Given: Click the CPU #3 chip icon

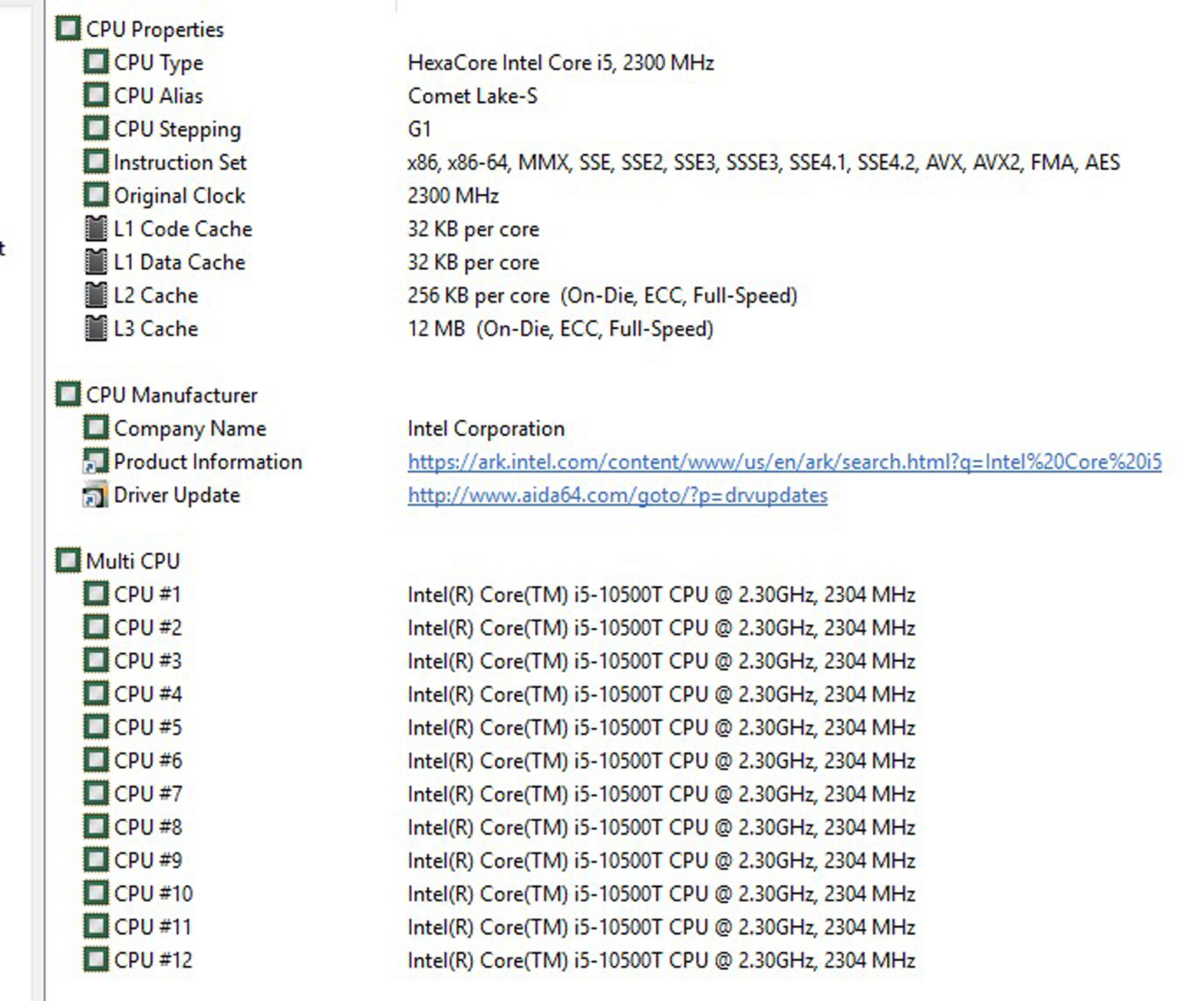Looking at the screenshot, I should (96, 661).
